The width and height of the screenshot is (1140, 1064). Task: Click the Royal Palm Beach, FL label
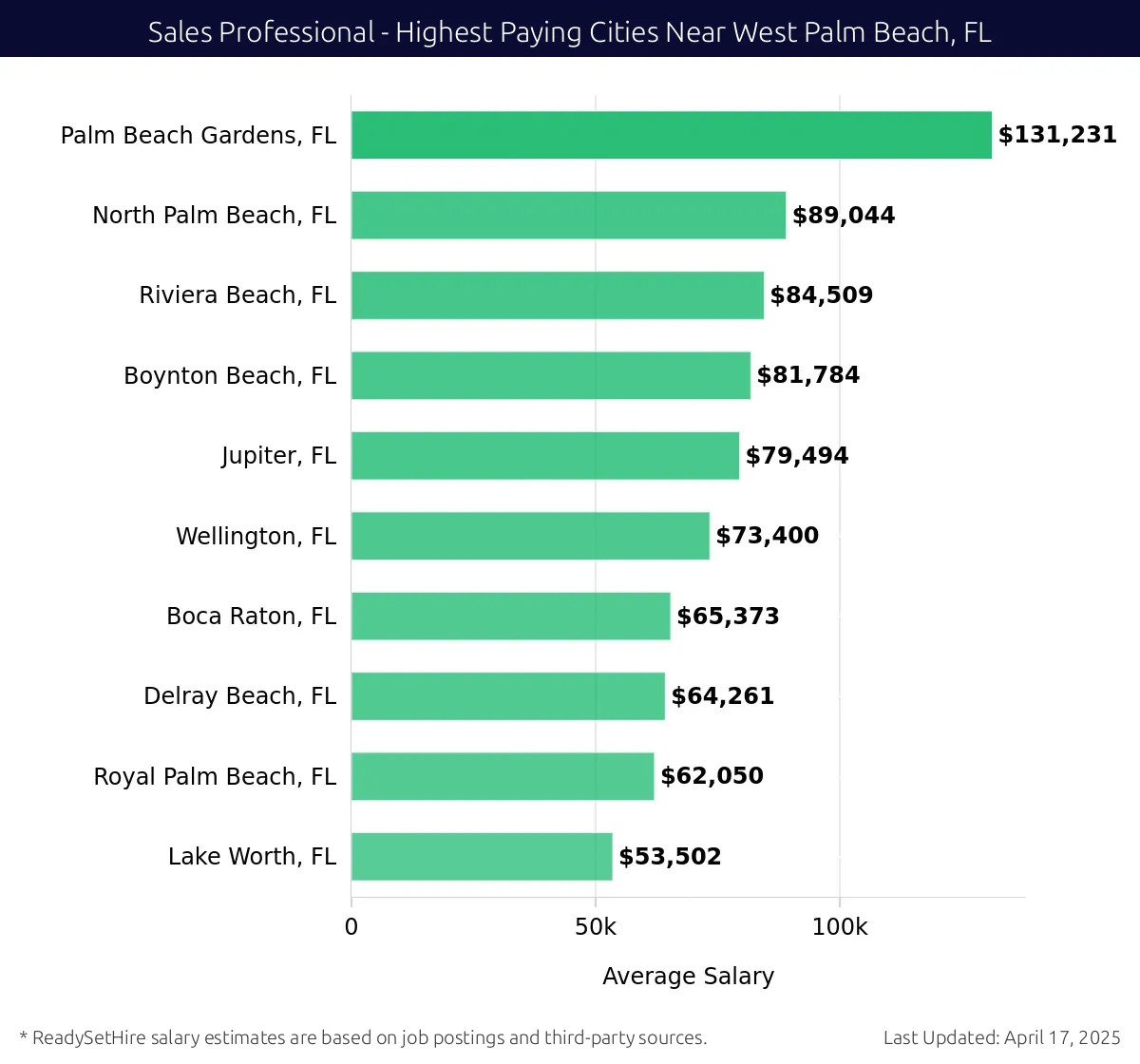coord(215,777)
